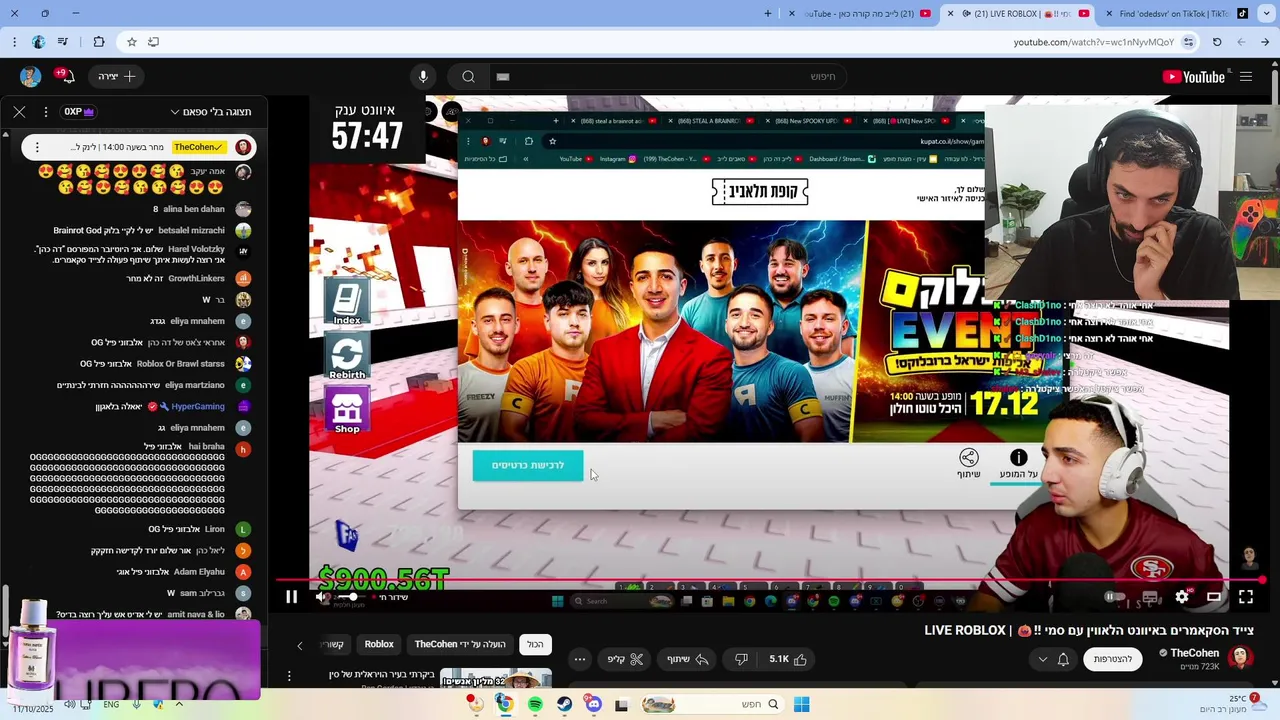This screenshot has width=1280, height=720.
Task: Seek on the red video progress bar
Action: pos(770,580)
